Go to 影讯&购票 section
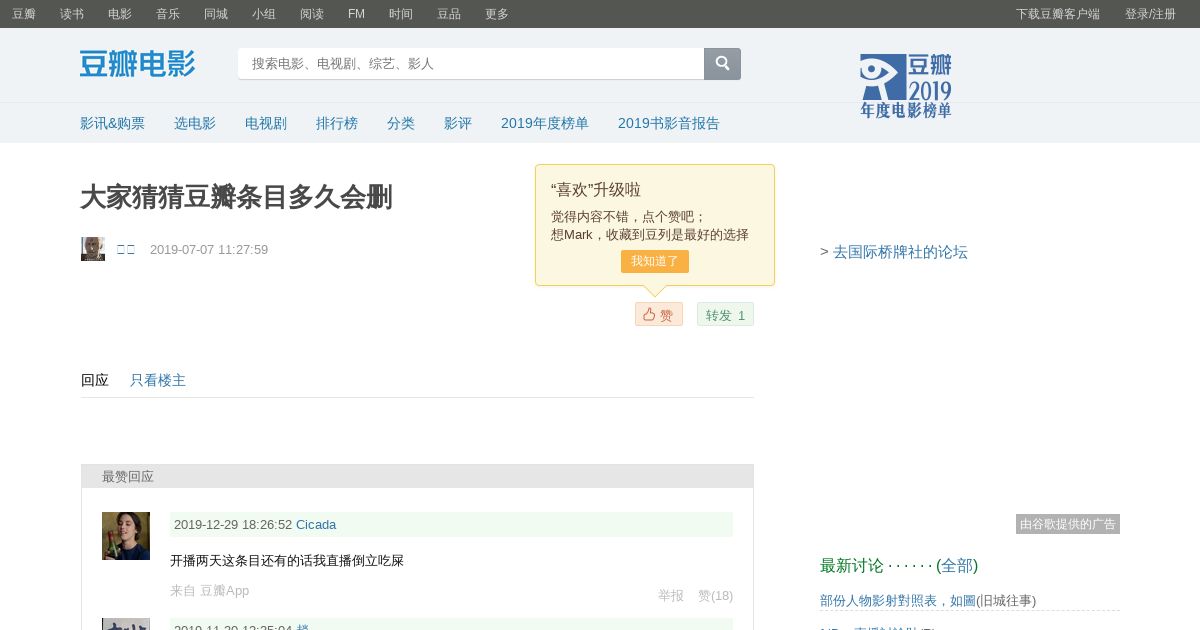Image resolution: width=1200 pixels, height=630 pixels. coord(112,123)
